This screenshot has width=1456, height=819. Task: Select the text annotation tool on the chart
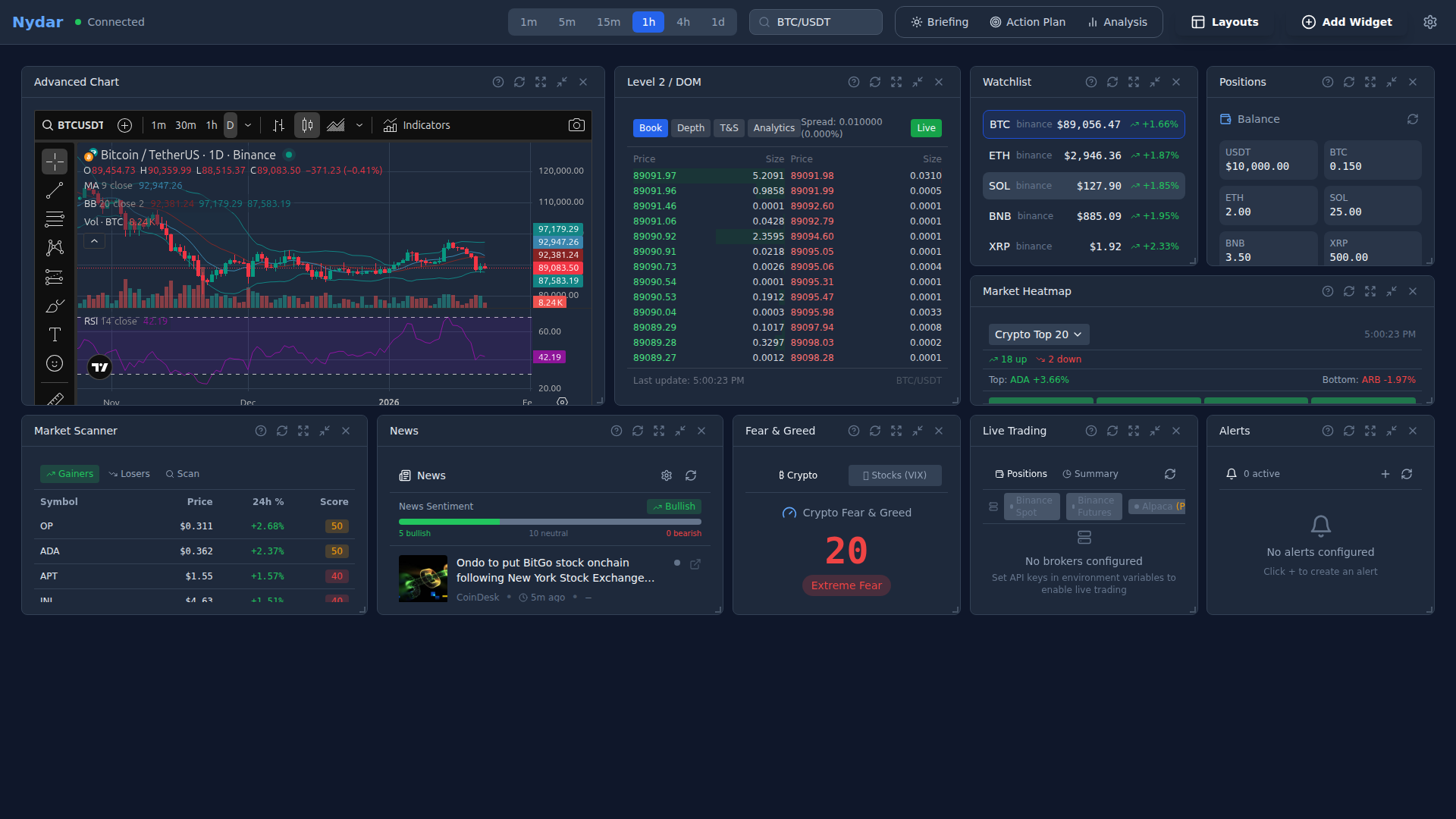55,334
